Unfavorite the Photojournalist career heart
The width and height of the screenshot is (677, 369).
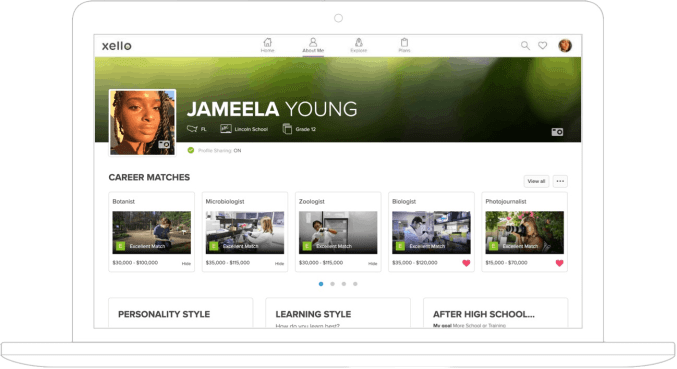[x=559, y=263]
